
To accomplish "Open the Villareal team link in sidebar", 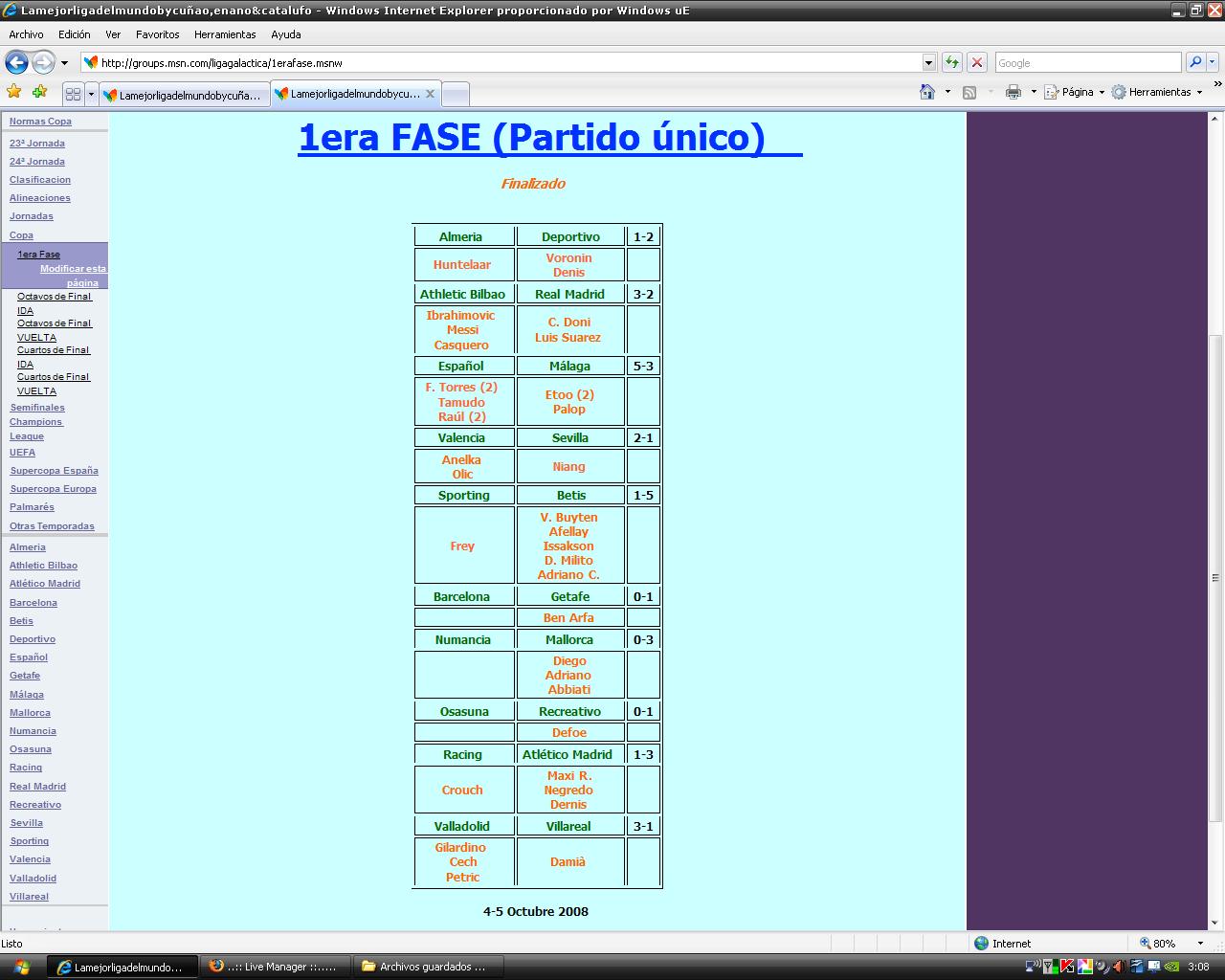I will tap(29, 897).
